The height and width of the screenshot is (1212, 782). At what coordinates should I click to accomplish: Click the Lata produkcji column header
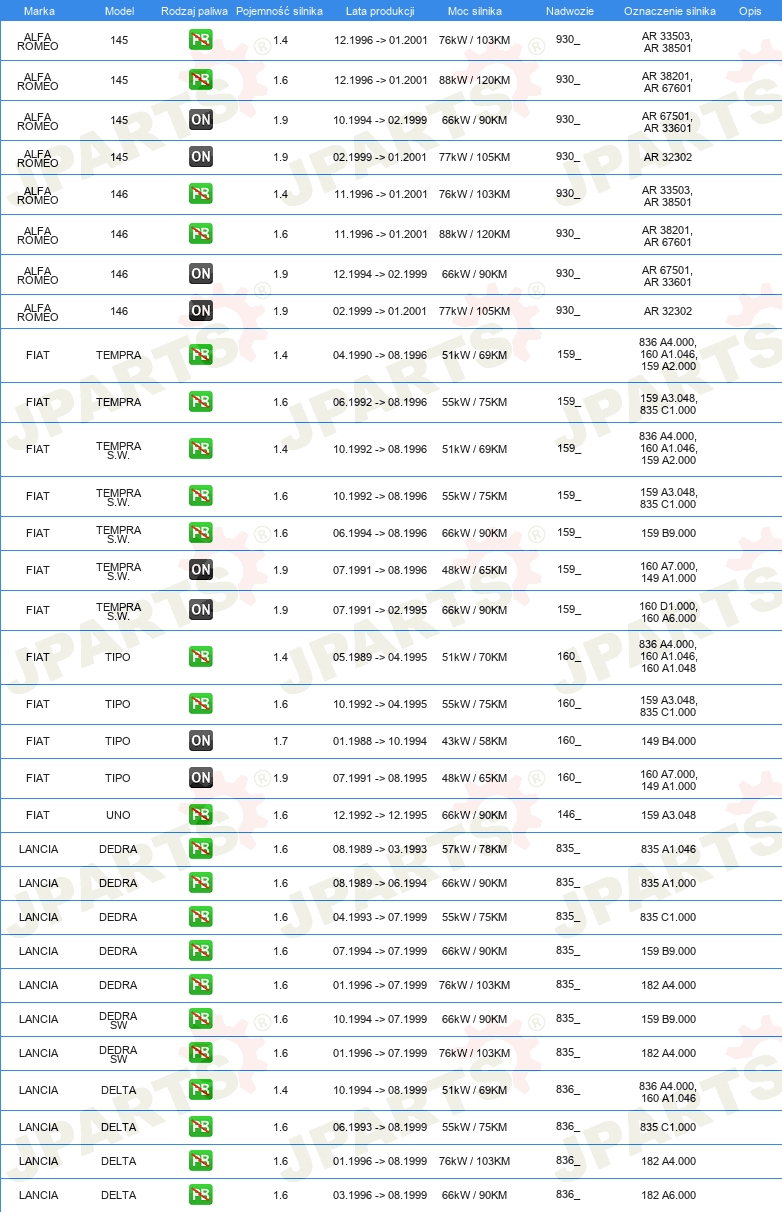(x=380, y=10)
